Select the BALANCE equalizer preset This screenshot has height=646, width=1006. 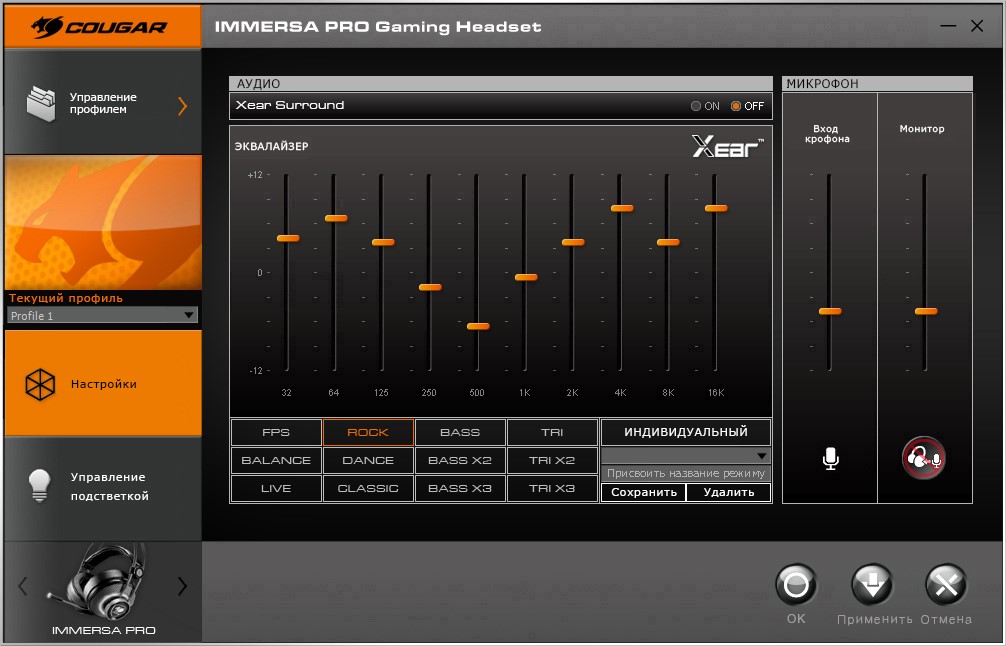tap(276, 461)
